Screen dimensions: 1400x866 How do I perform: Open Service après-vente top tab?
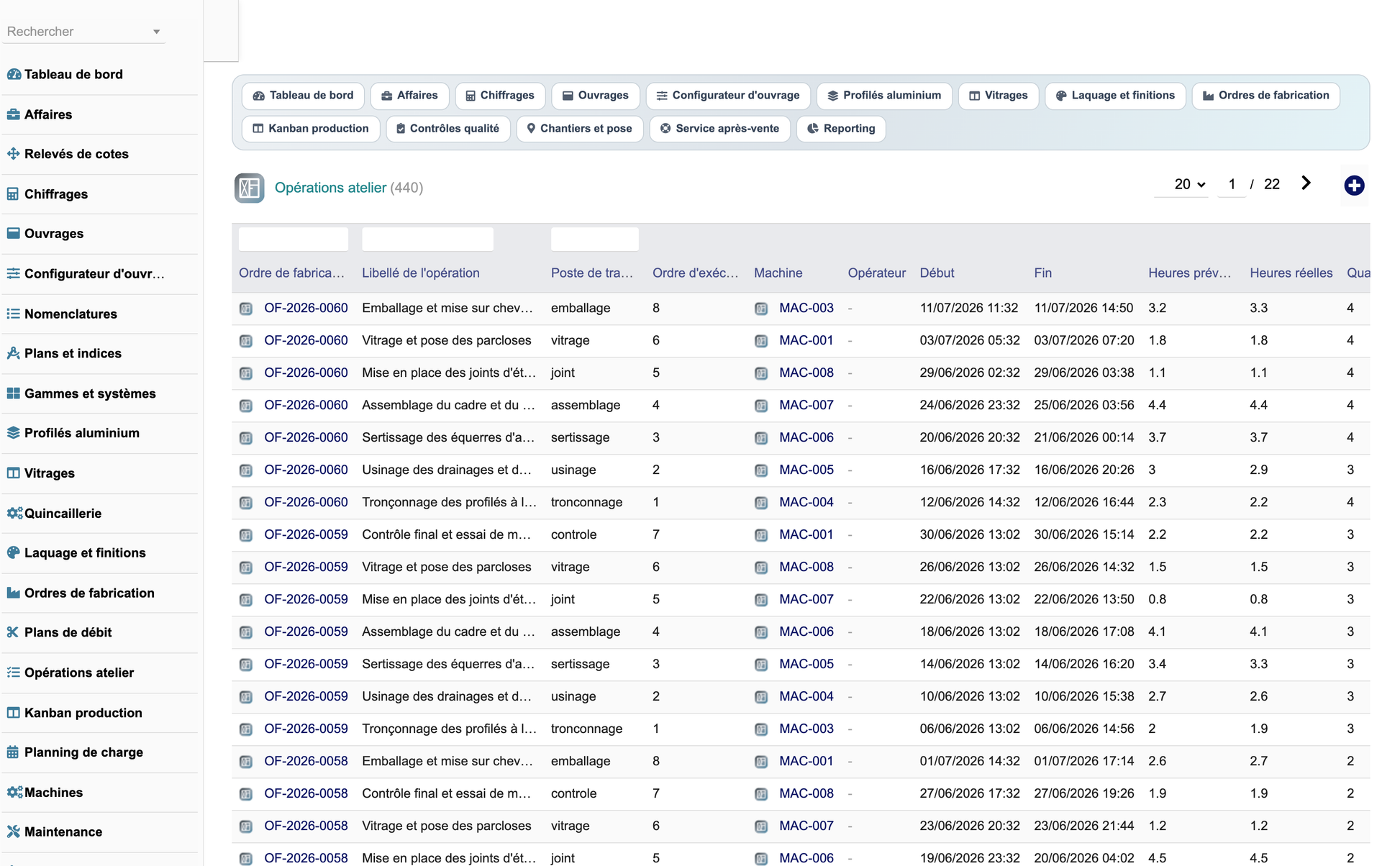click(x=720, y=129)
